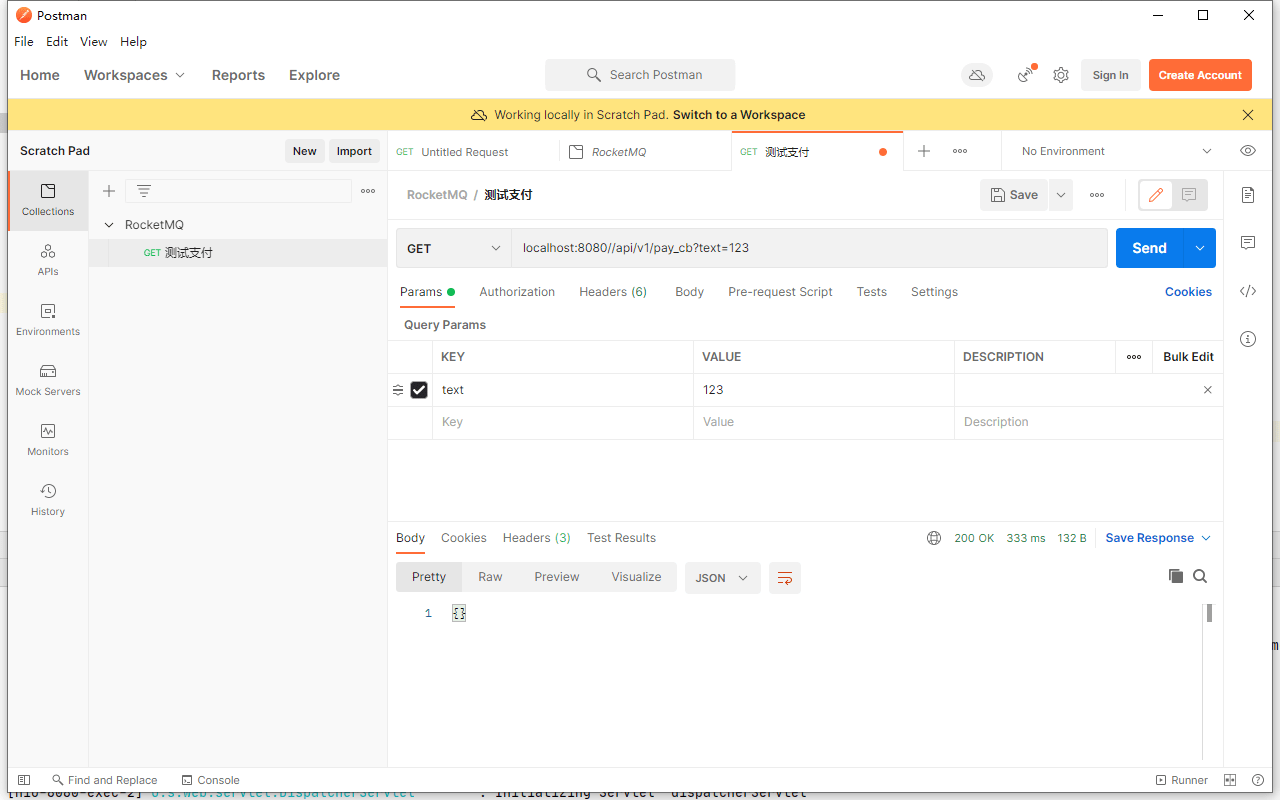Image resolution: width=1280 pixels, height=800 pixels.
Task: Switch to the Authorization tab
Action: pyautogui.click(x=517, y=292)
